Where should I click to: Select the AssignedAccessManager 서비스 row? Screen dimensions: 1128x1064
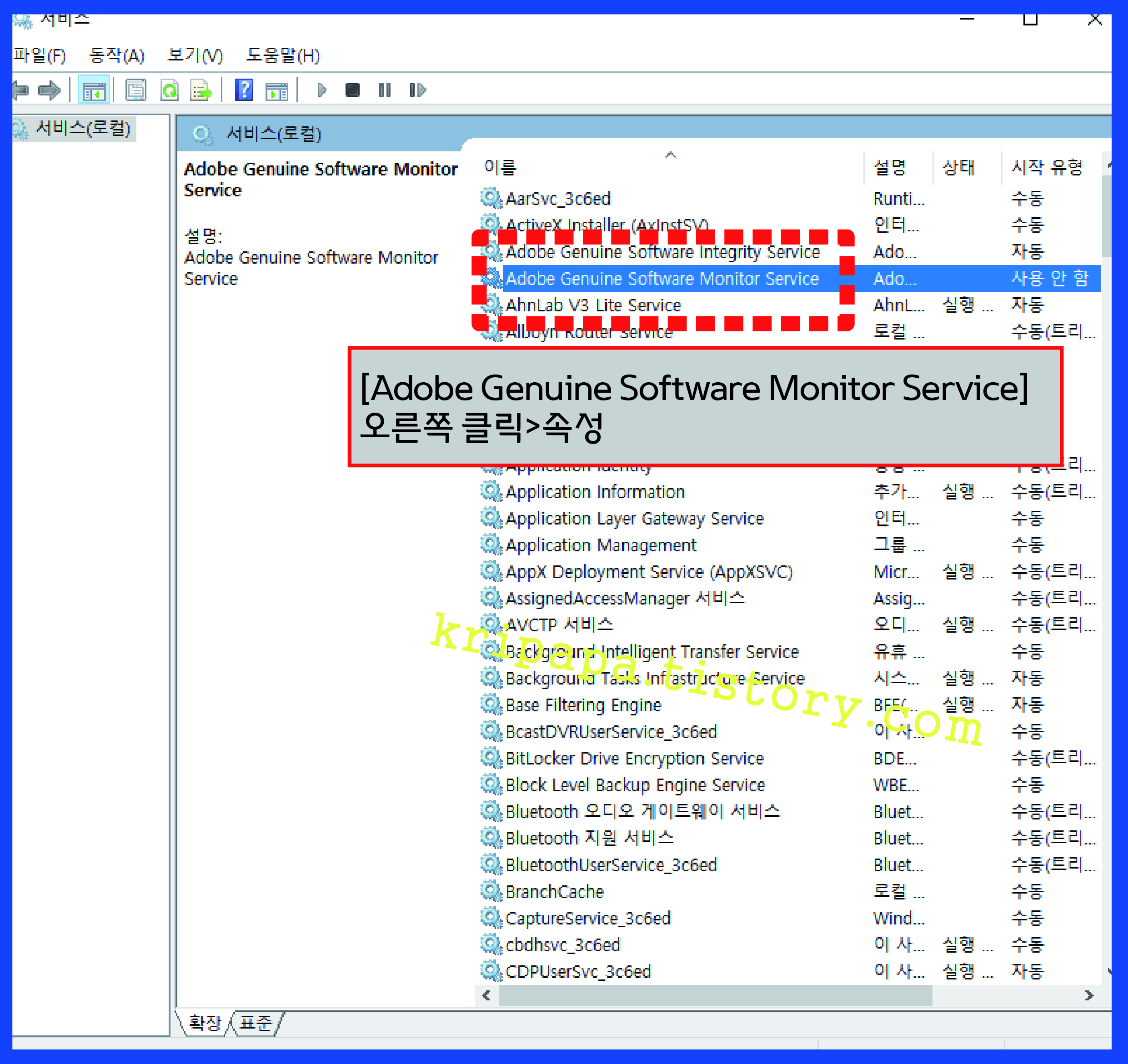click(790, 599)
